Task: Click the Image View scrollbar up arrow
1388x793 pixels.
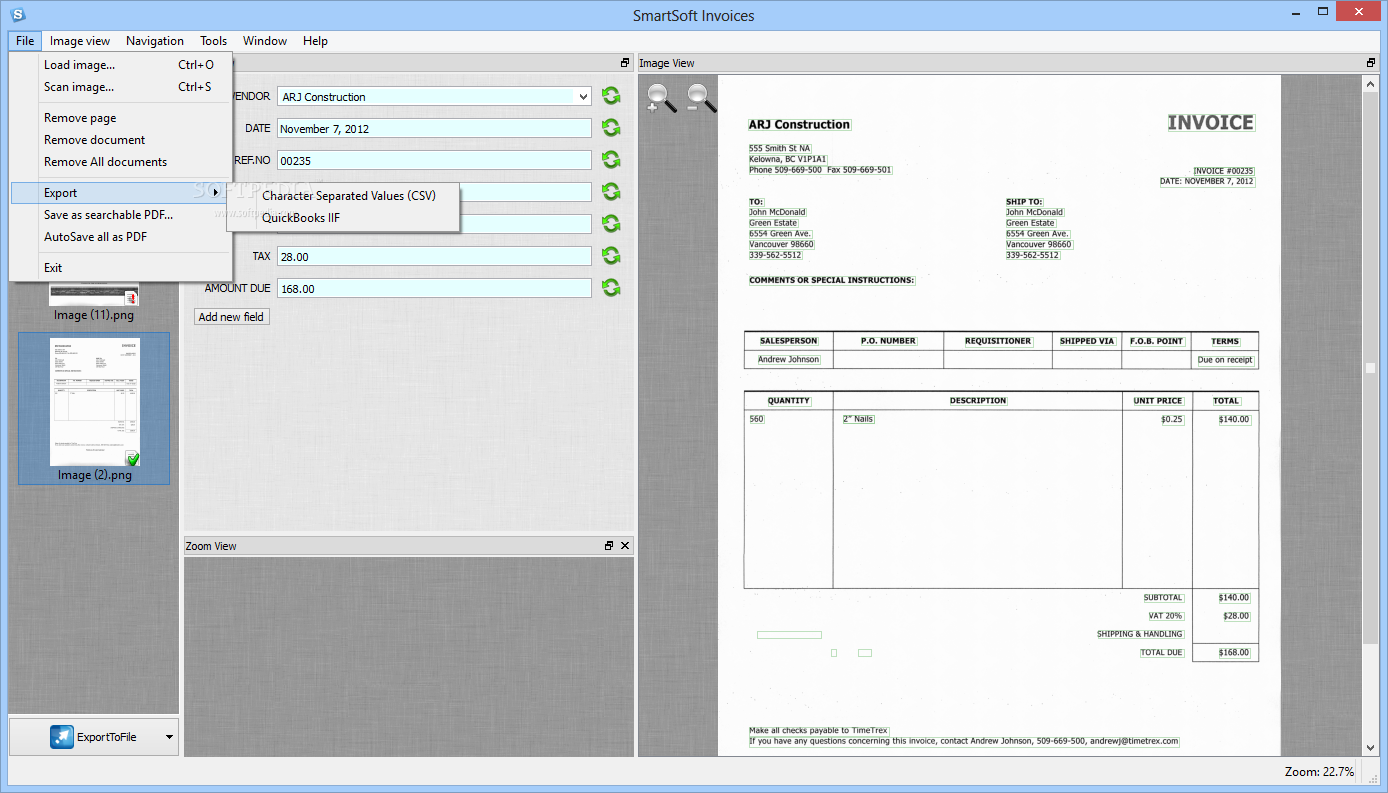Action: [x=1371, y=84]
